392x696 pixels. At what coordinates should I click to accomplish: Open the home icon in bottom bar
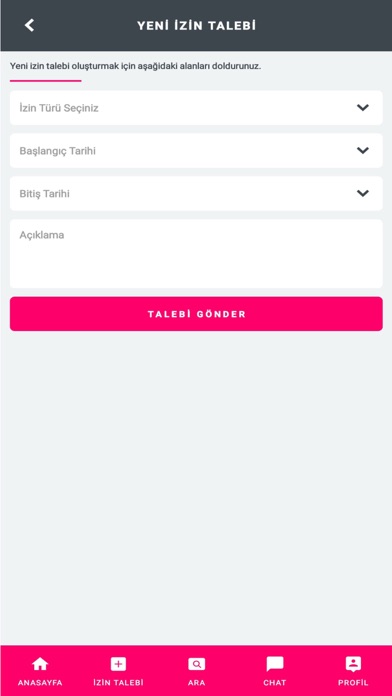[40, 664]
